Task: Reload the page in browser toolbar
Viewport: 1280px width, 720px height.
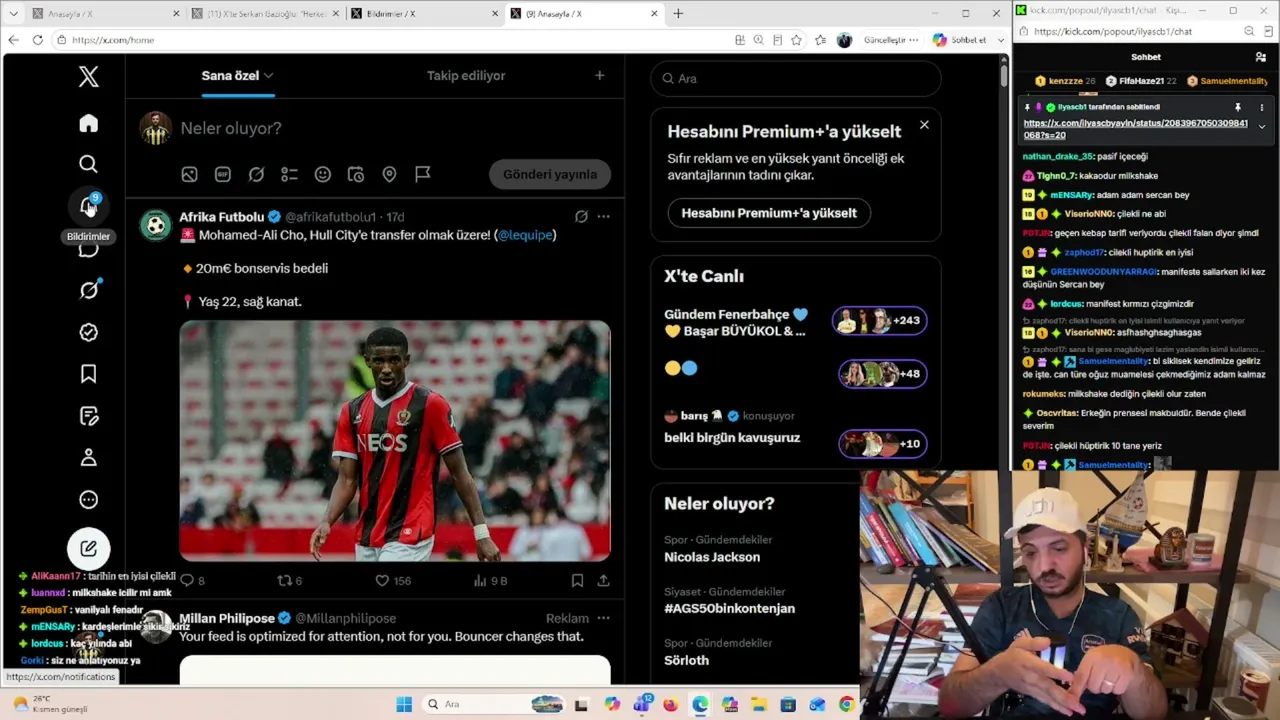Action: click(x=37, y=40)
